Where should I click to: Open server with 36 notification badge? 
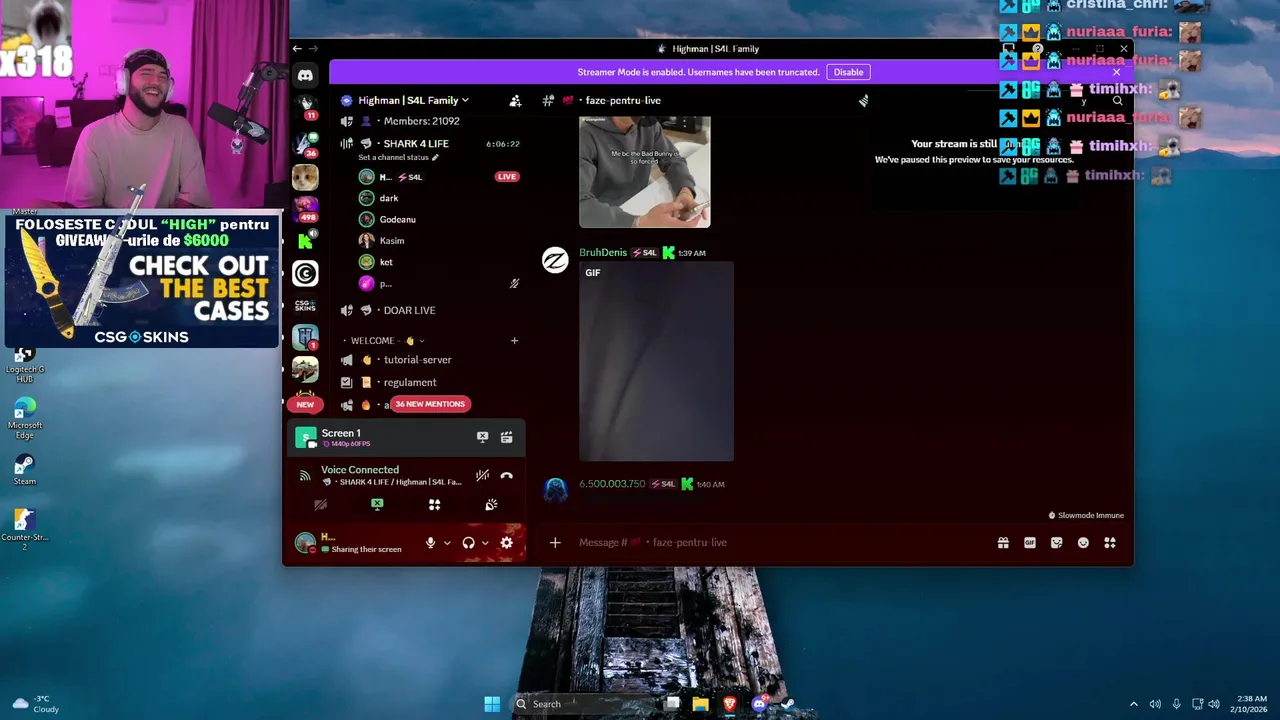point(305,144)
